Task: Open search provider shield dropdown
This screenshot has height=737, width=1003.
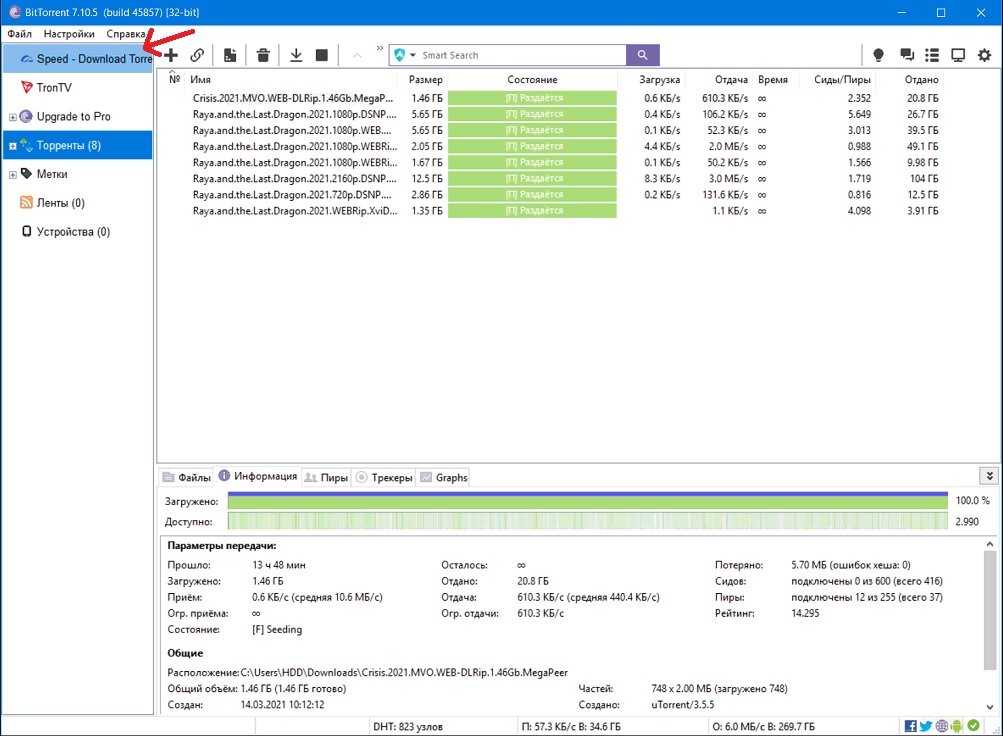Action: coord(404,55)
